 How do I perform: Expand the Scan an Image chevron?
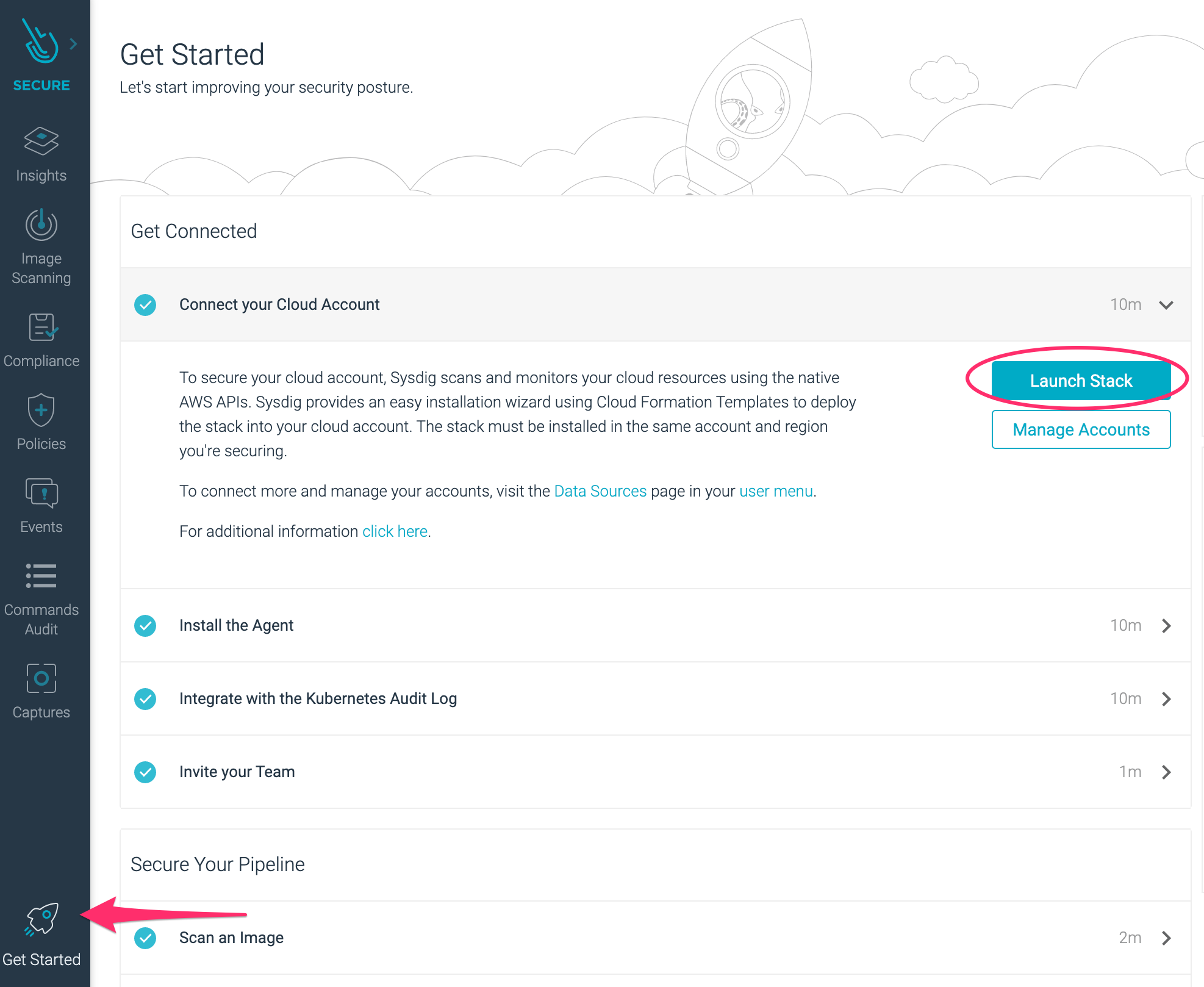click(1166, 938)
